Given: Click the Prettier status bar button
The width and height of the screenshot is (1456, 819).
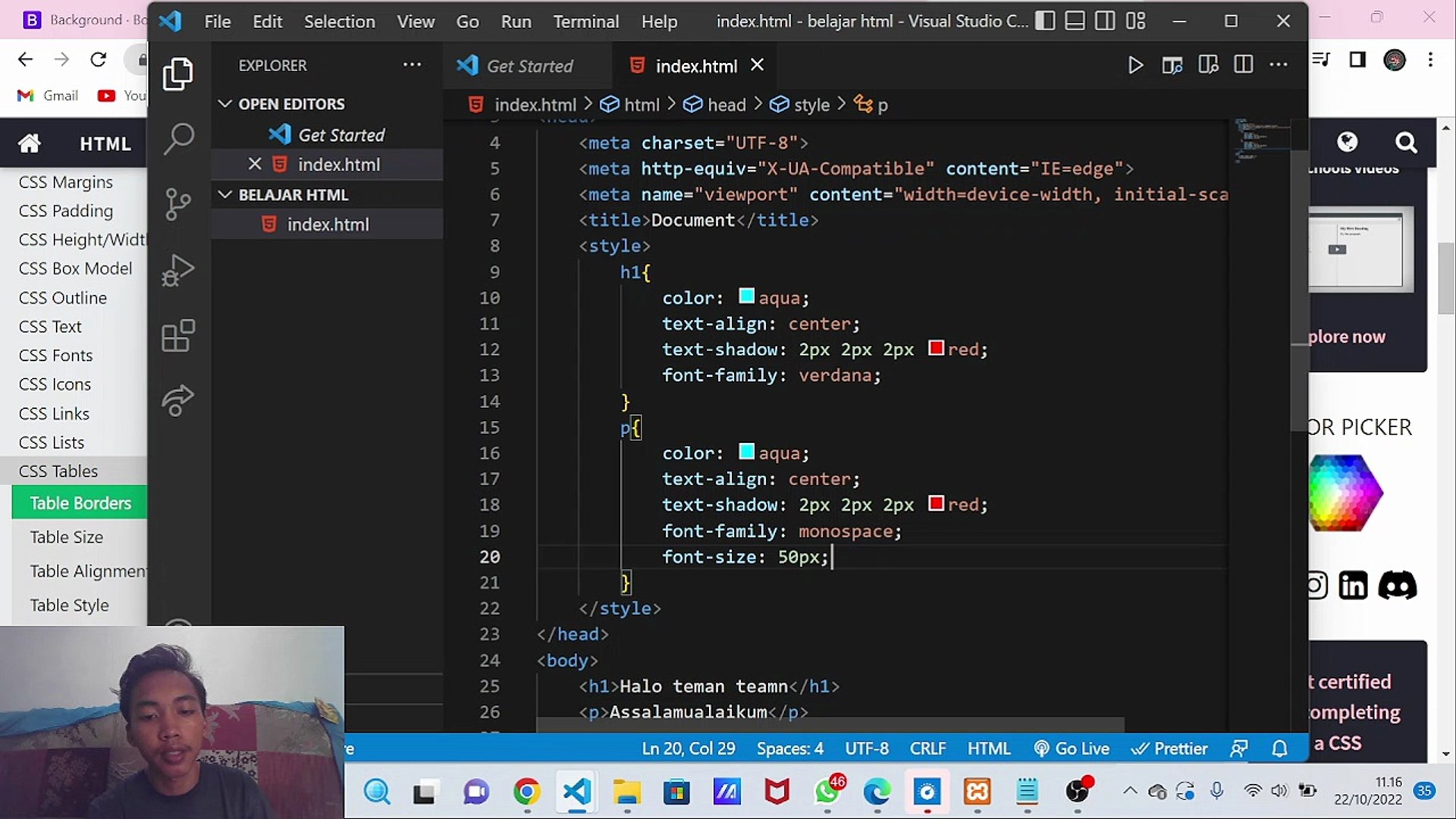Looking at the screenshot, I should click(1169, 749).
